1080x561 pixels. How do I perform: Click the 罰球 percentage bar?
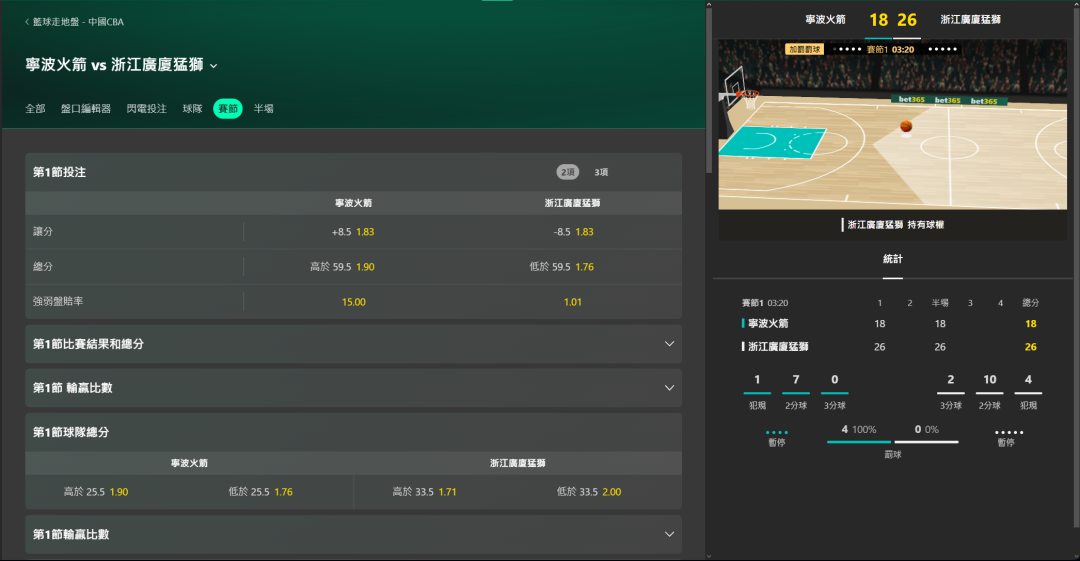pos(893,442)
